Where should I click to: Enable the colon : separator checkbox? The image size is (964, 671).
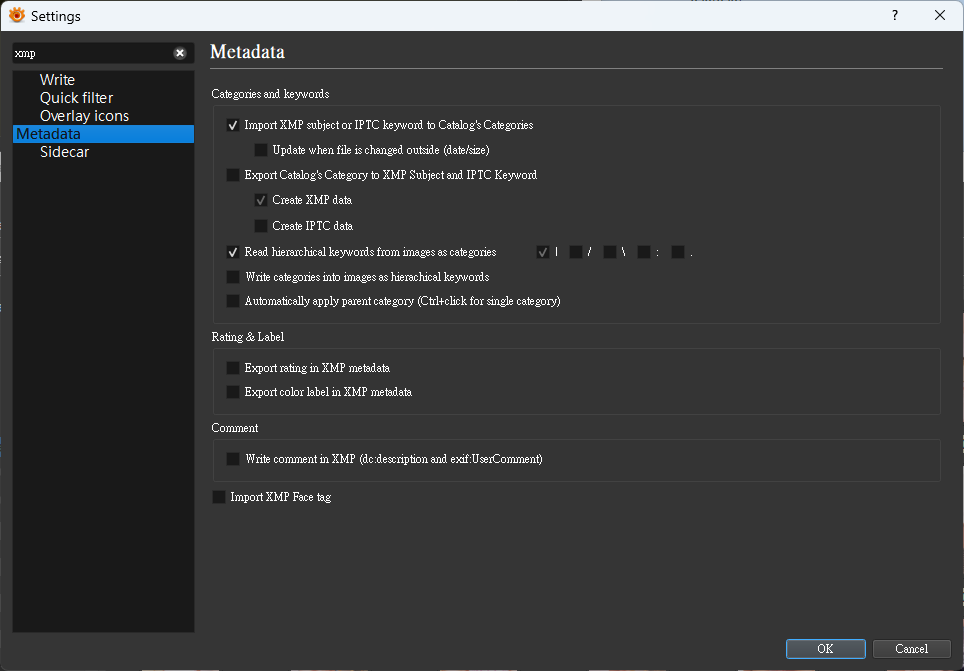click(644, 252)
